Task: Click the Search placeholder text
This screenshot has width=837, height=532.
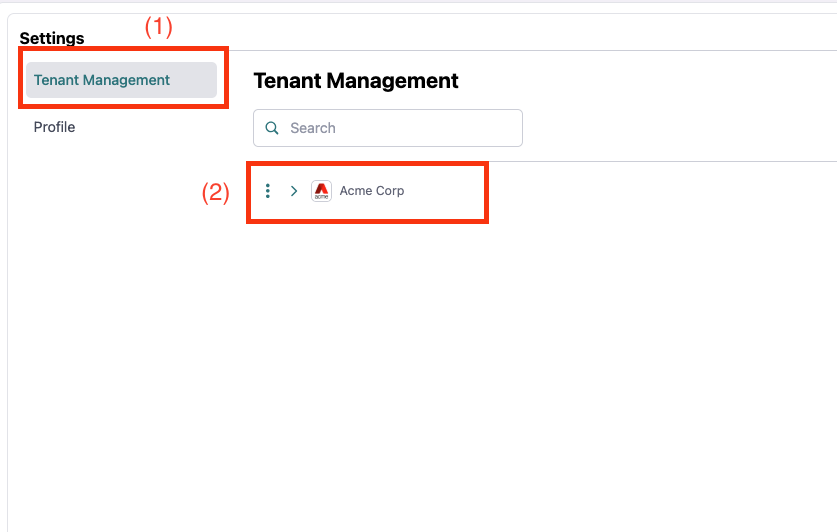Action: pyautogui.click(x=313, y=128)
